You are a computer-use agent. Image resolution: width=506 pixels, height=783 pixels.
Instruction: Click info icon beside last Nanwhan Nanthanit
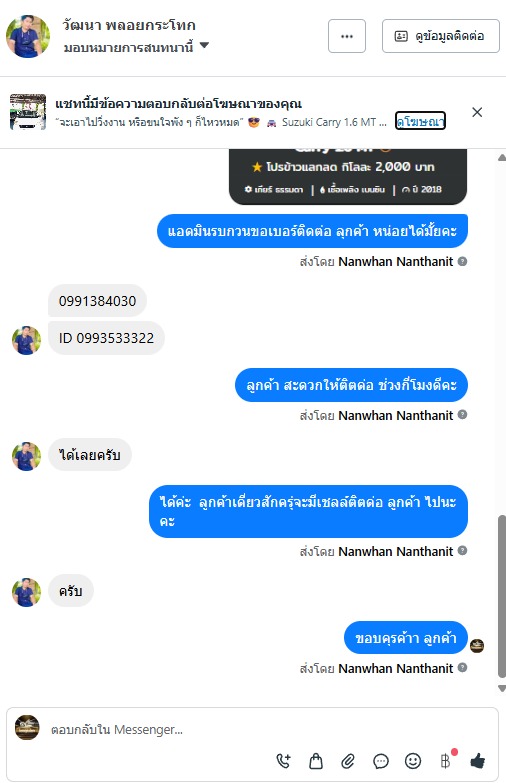point(463,667)
